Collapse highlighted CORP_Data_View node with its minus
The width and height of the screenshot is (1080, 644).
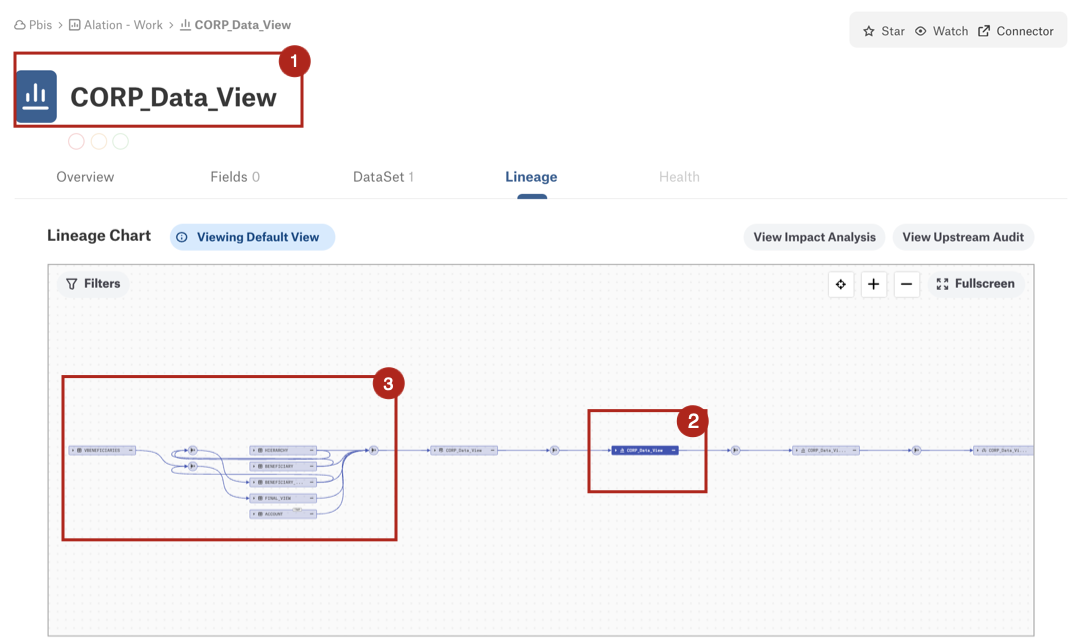[x=673, y=450]
